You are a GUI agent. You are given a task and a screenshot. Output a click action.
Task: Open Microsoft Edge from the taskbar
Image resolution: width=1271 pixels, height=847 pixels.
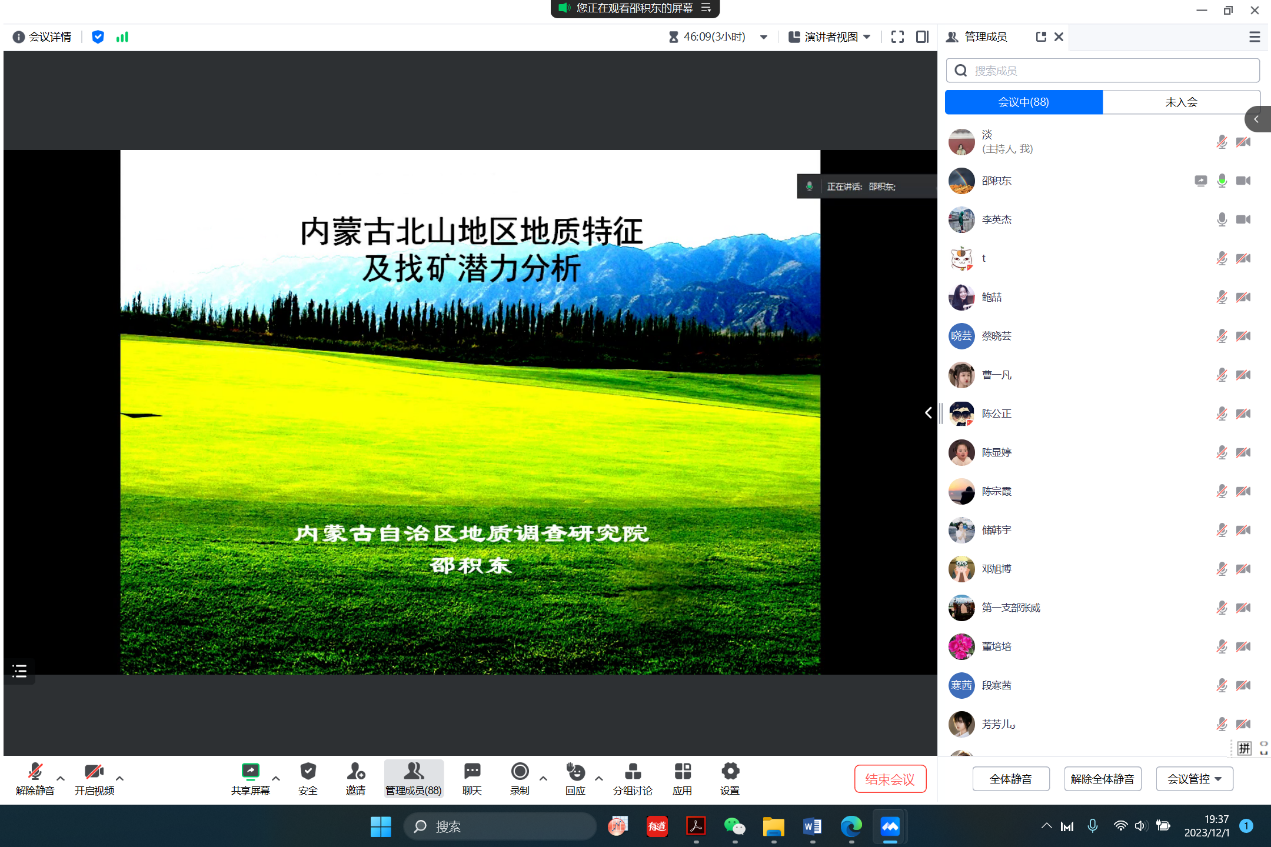[x=851, y=826]
